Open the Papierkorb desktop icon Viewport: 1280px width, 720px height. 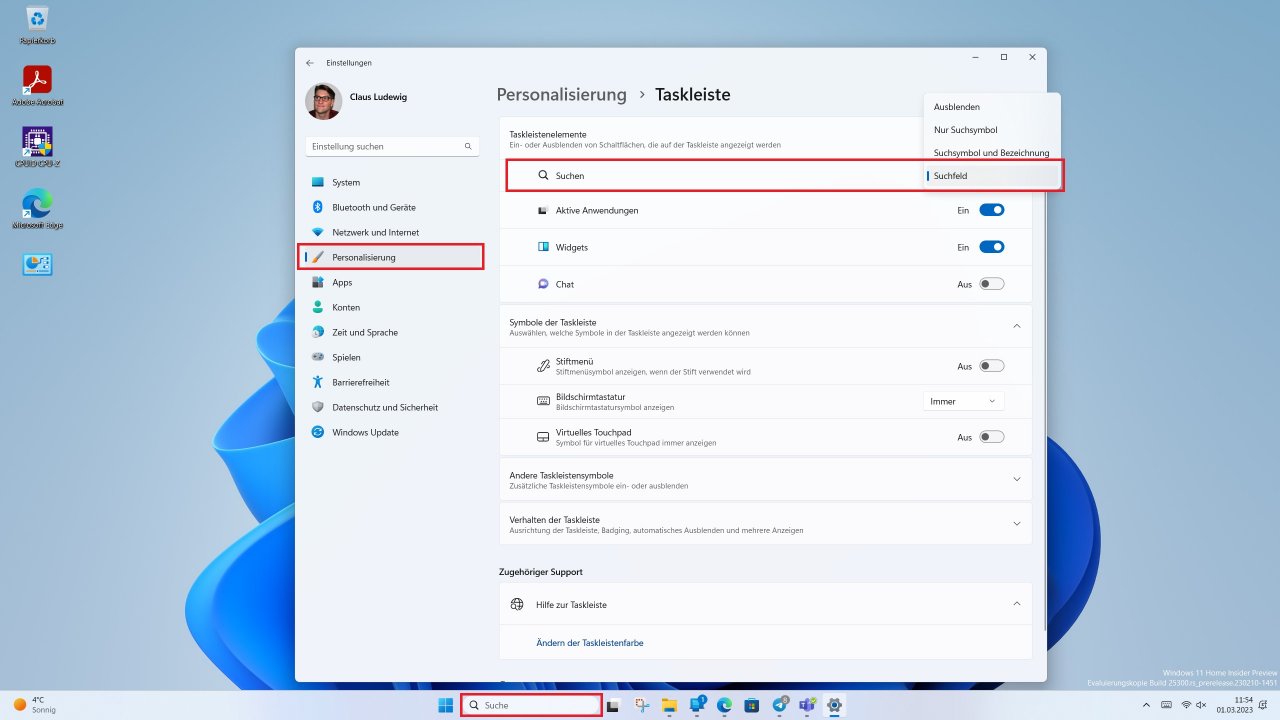coord(37,25)
